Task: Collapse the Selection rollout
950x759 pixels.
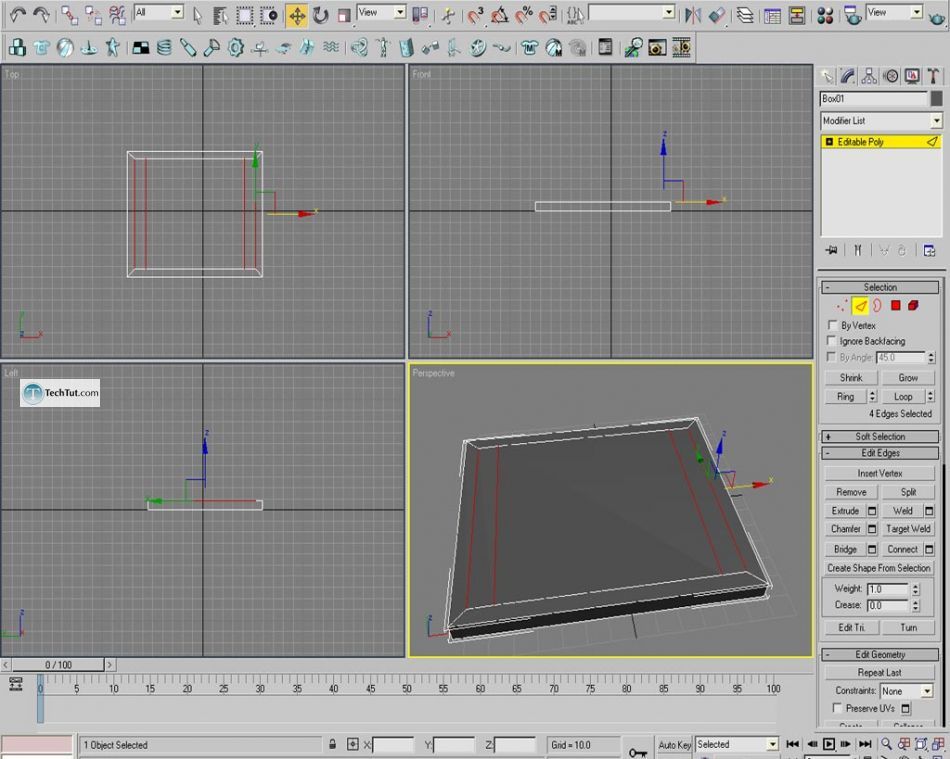Action: (880, 287)
